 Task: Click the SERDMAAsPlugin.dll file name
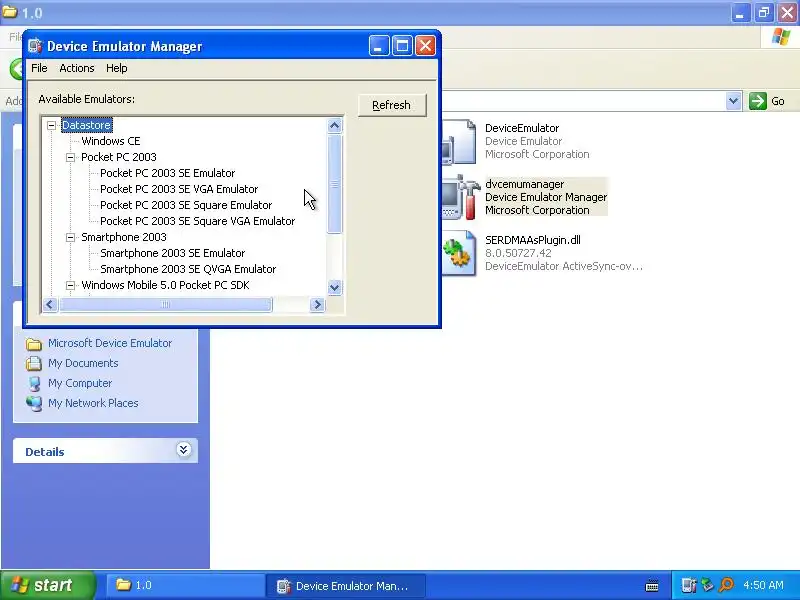pos(533,240)
